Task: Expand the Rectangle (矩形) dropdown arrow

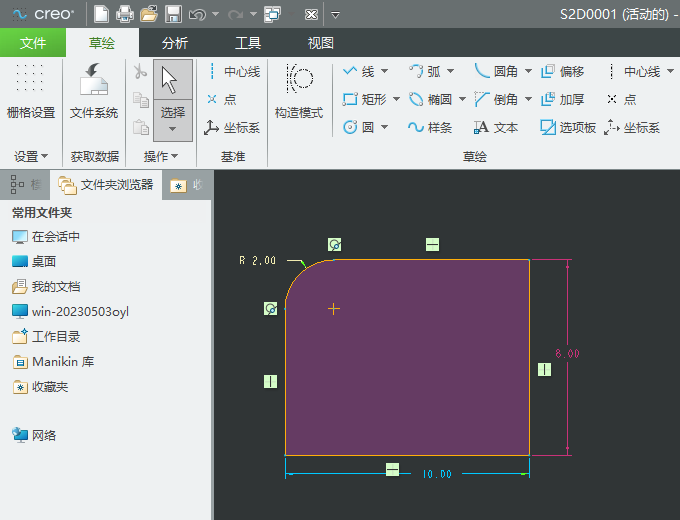Action: [396, 99]
